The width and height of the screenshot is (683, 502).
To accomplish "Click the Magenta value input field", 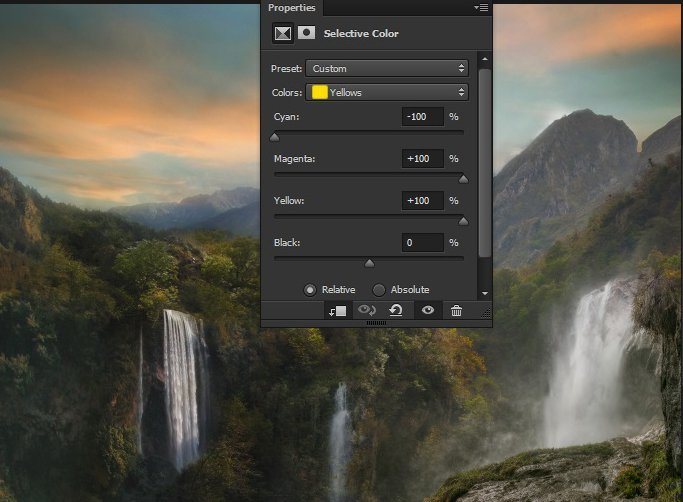I will click(x=422, y=159).
